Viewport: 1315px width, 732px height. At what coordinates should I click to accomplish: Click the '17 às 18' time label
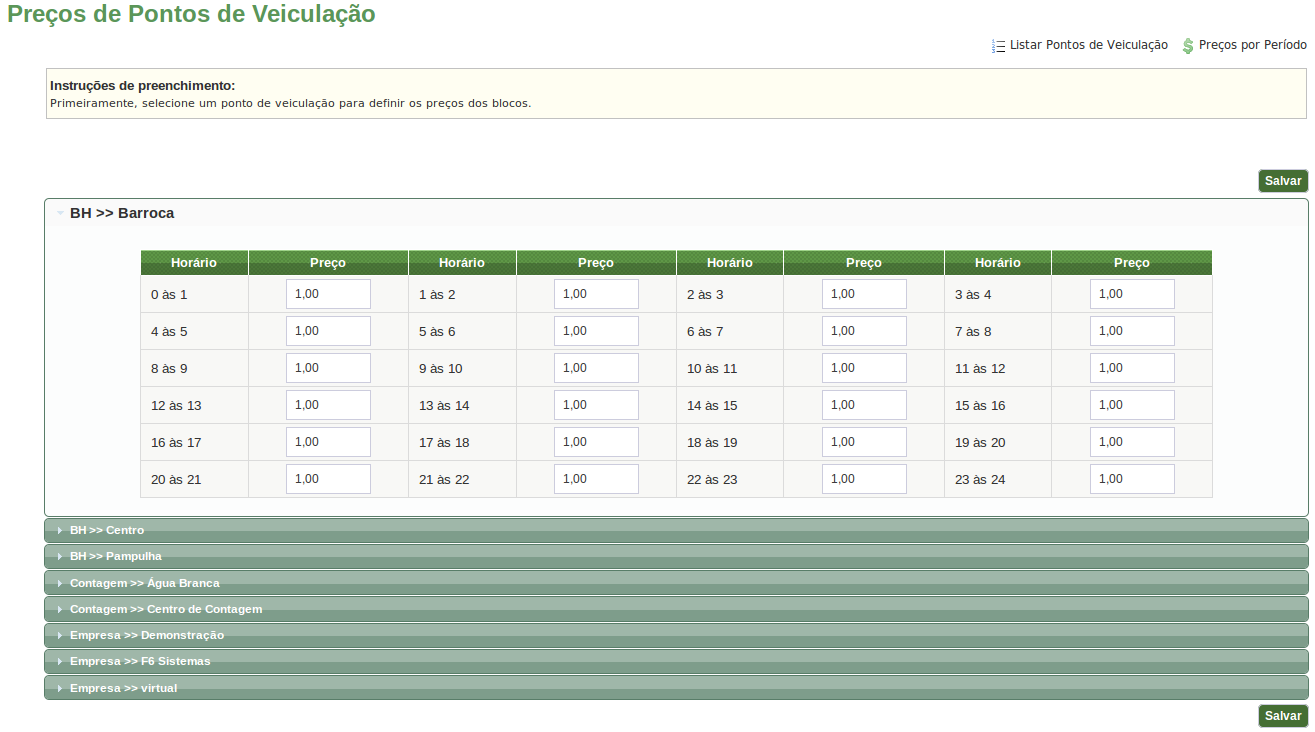(x=444, y=443)
